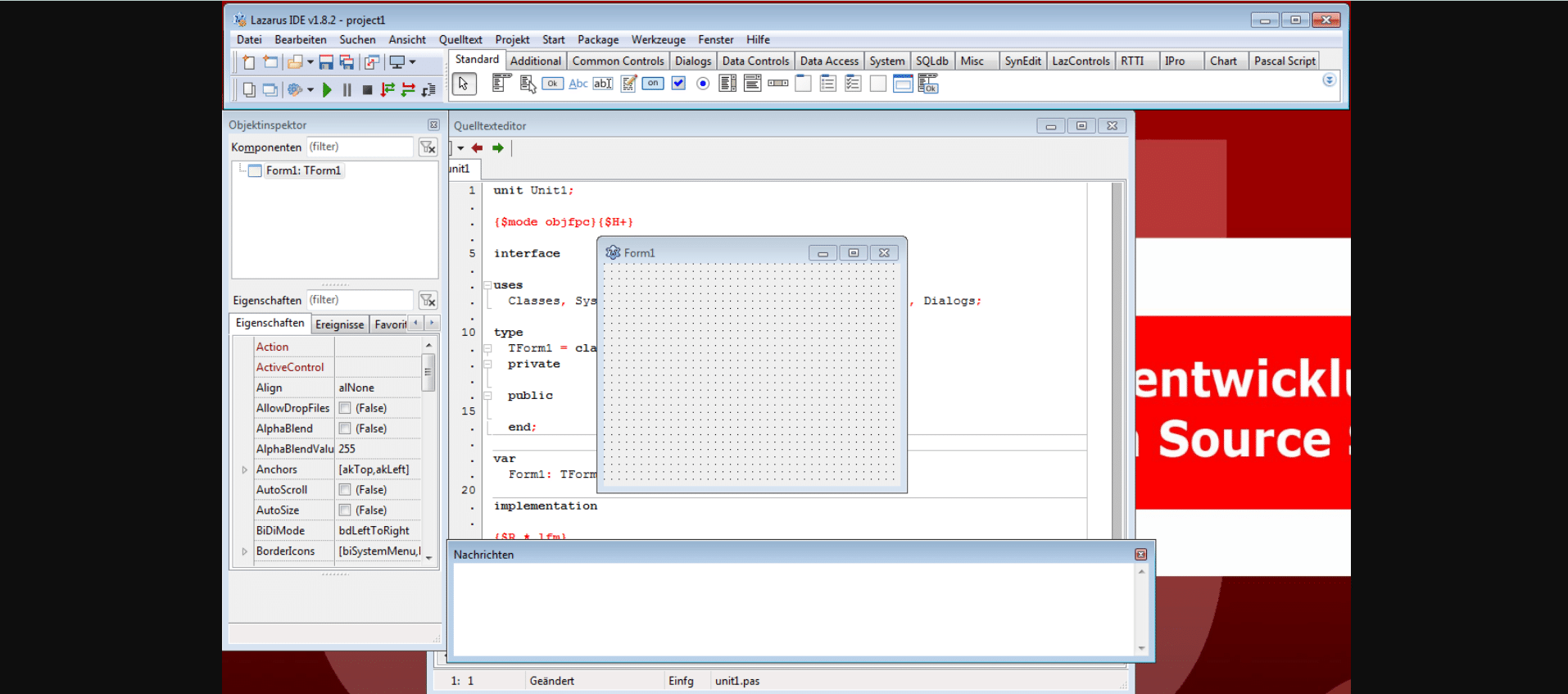Select Form1: TForm1 in the component tree

(x=303, y=170)
